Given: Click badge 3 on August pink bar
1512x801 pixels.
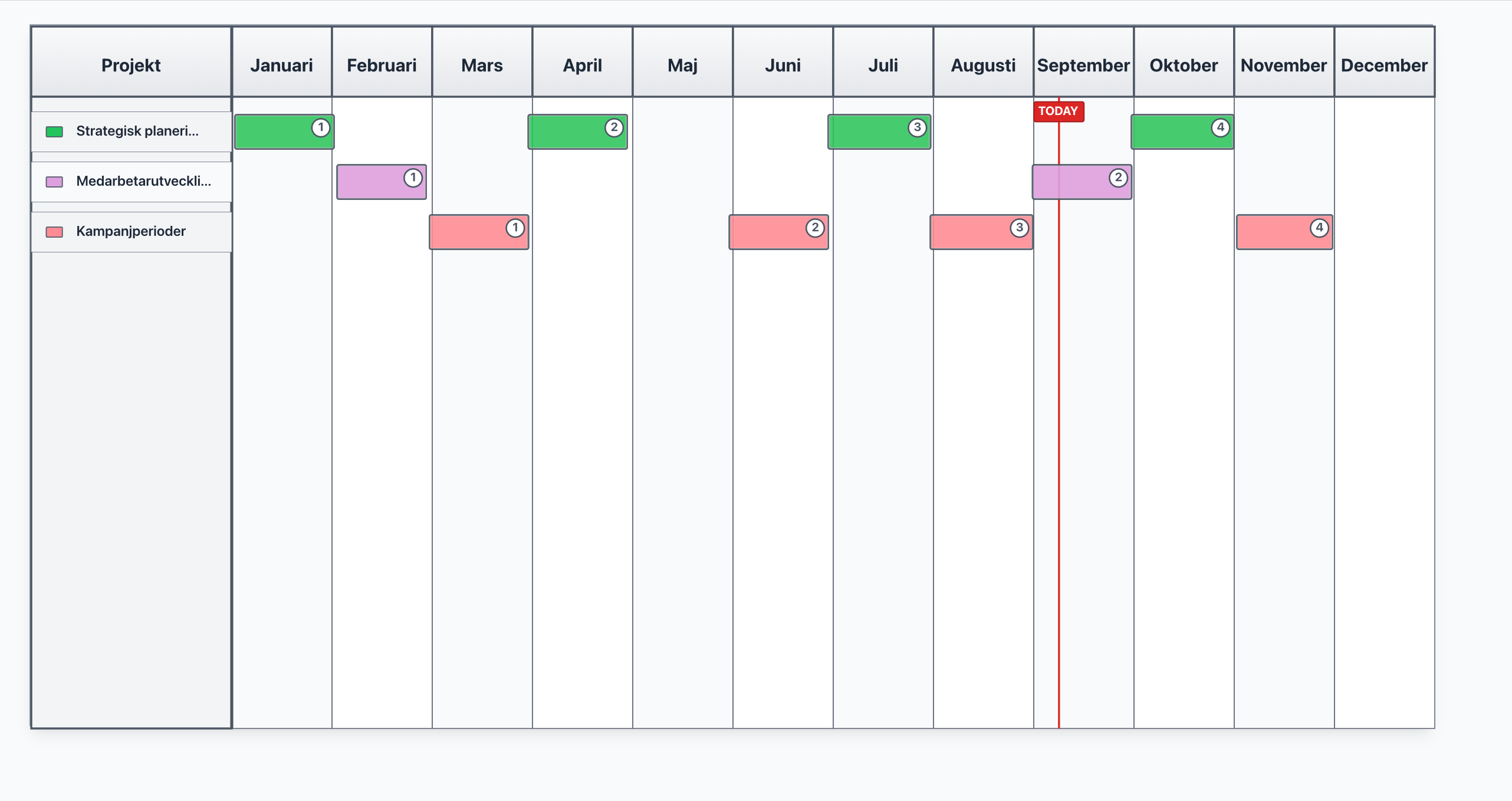Looking at the screenshot, I should [x=1019, y=228].
